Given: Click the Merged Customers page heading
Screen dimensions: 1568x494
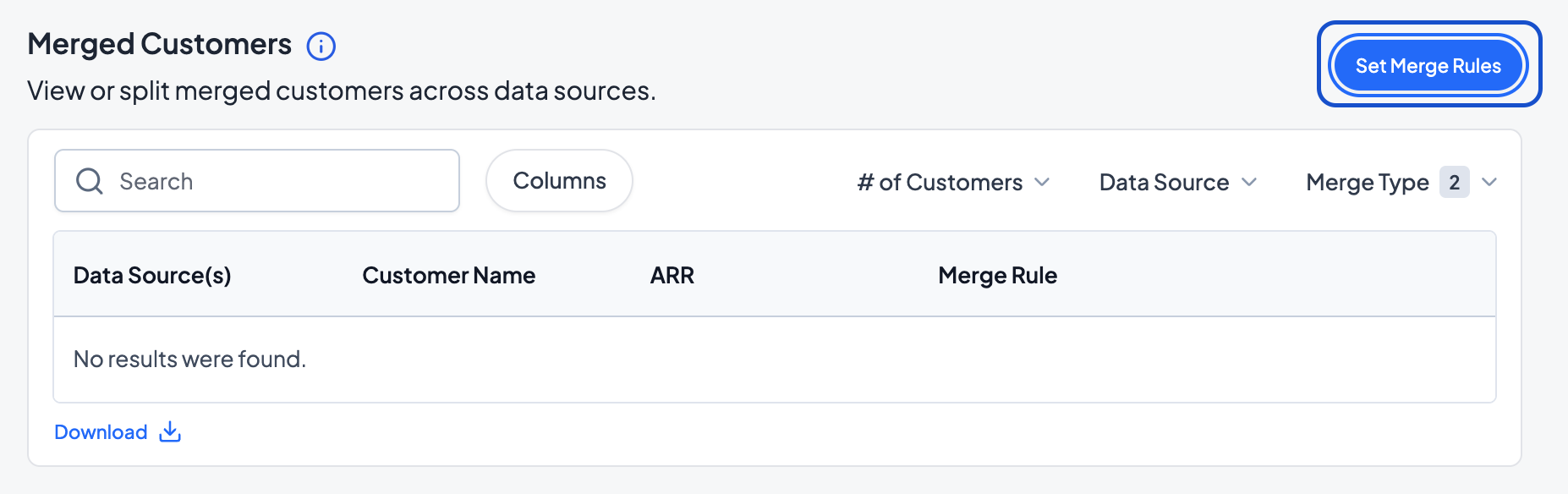Looking at the screenshot, I should click(x=160, y=44).
